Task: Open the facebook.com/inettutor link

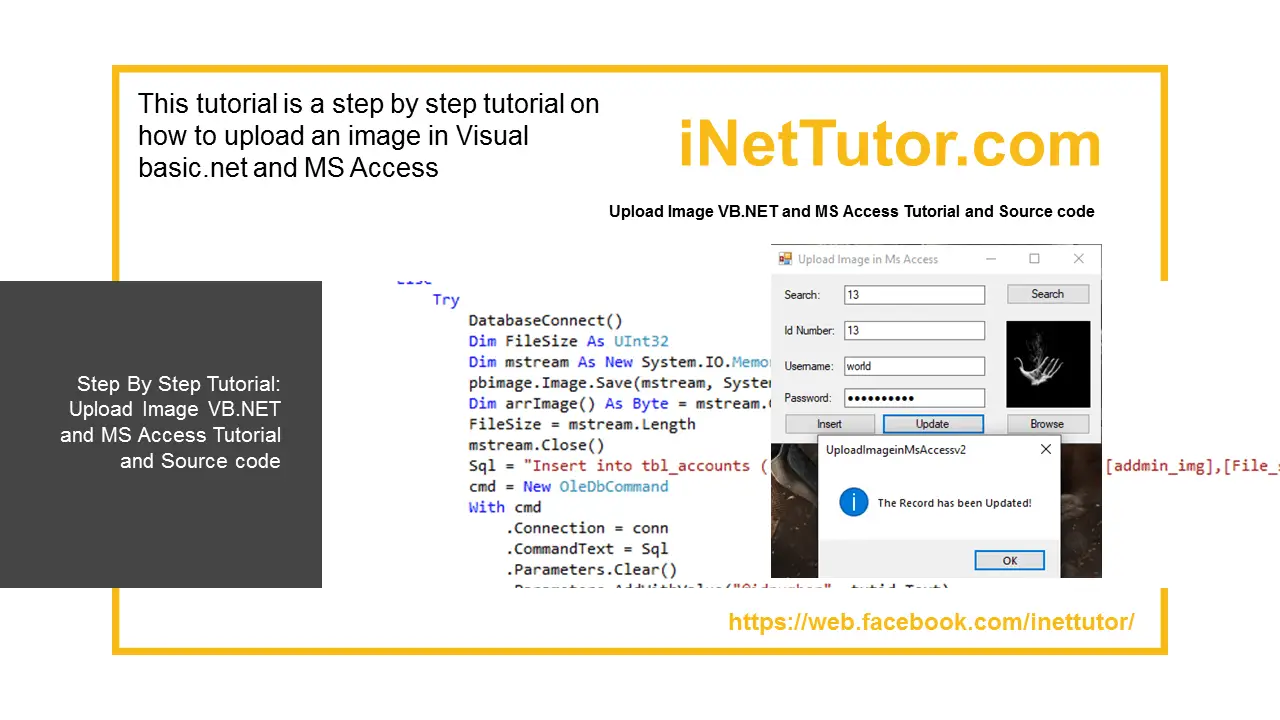Action: (x=931, y=622)
